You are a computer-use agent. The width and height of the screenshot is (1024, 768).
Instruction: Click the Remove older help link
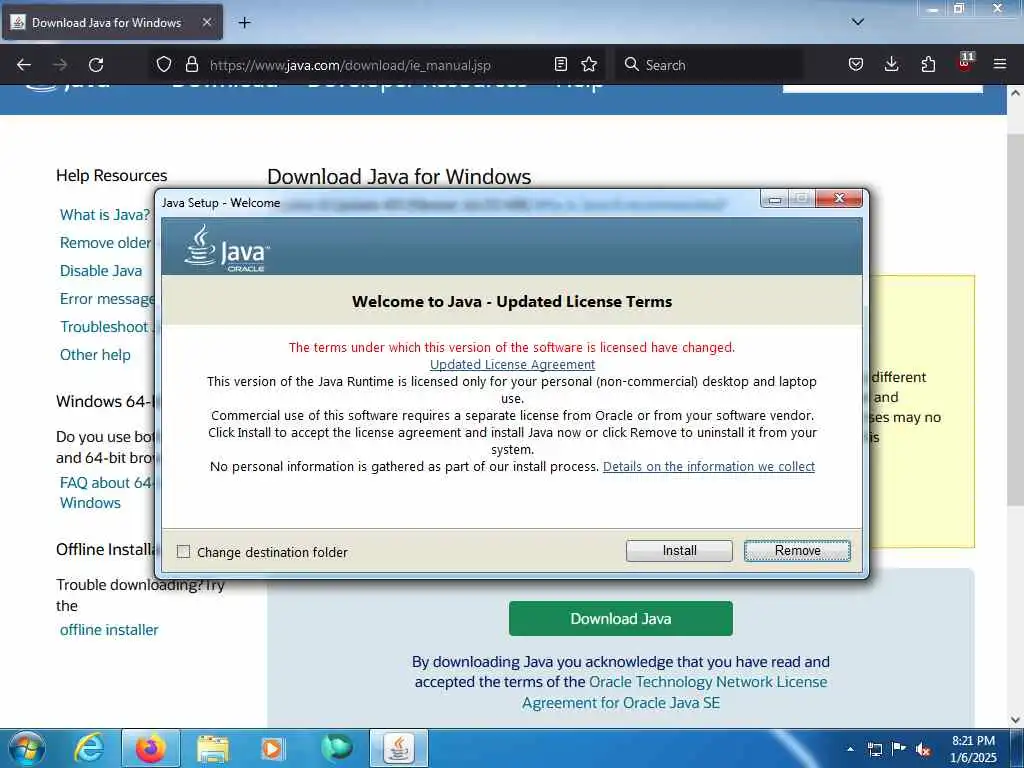point(106,243)
